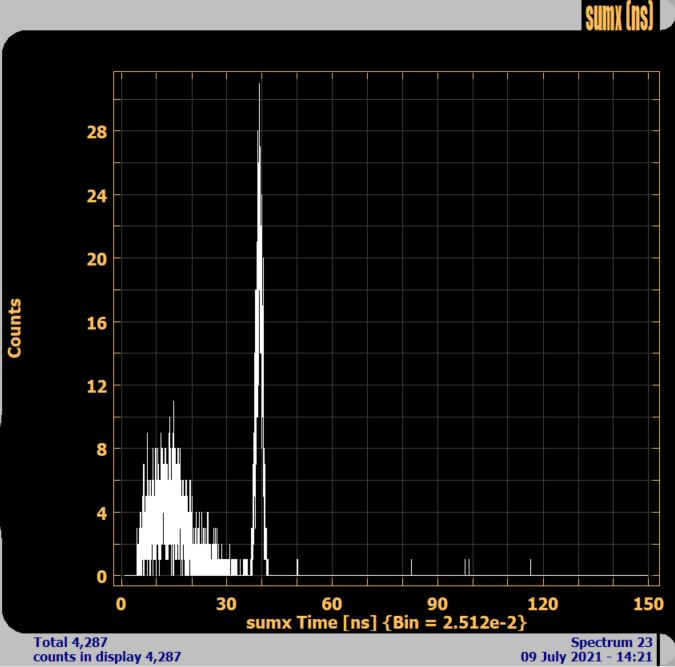Image resolution: width=675 pixels, height=667 pixels.
Task: Click the sumx (ns) title label
Action: (x=618, y=17)
